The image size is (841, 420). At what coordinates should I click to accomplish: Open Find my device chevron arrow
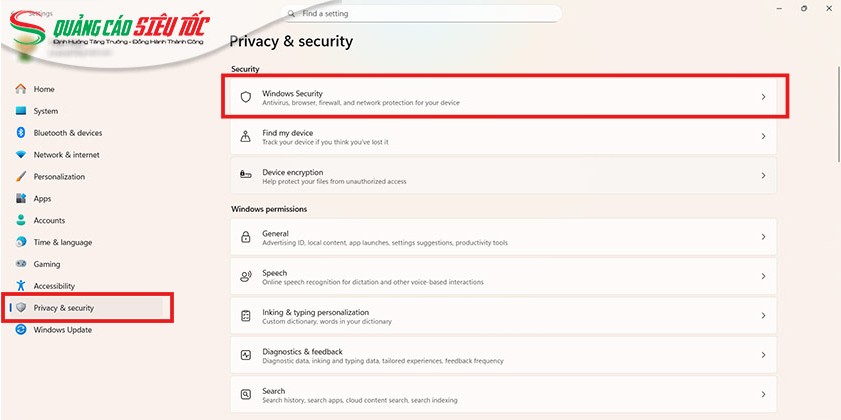[763, 136]
